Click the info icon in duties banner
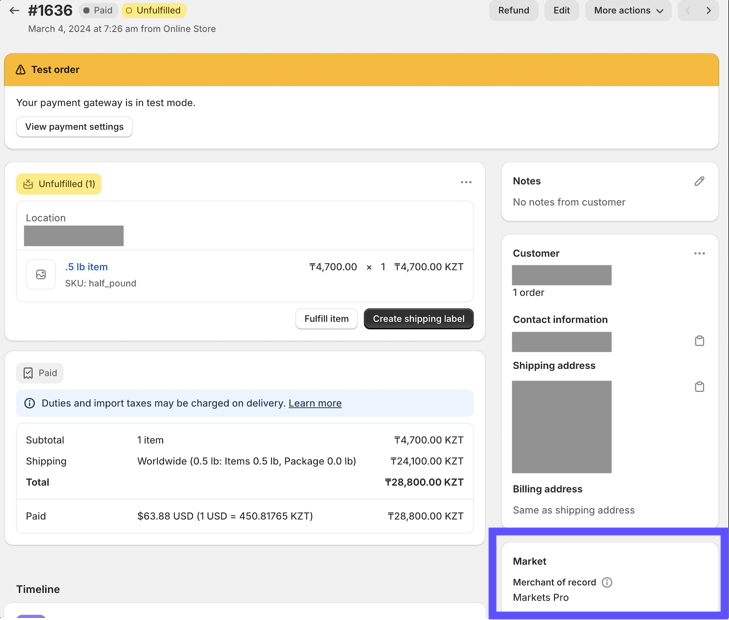 tap(29, 403)
